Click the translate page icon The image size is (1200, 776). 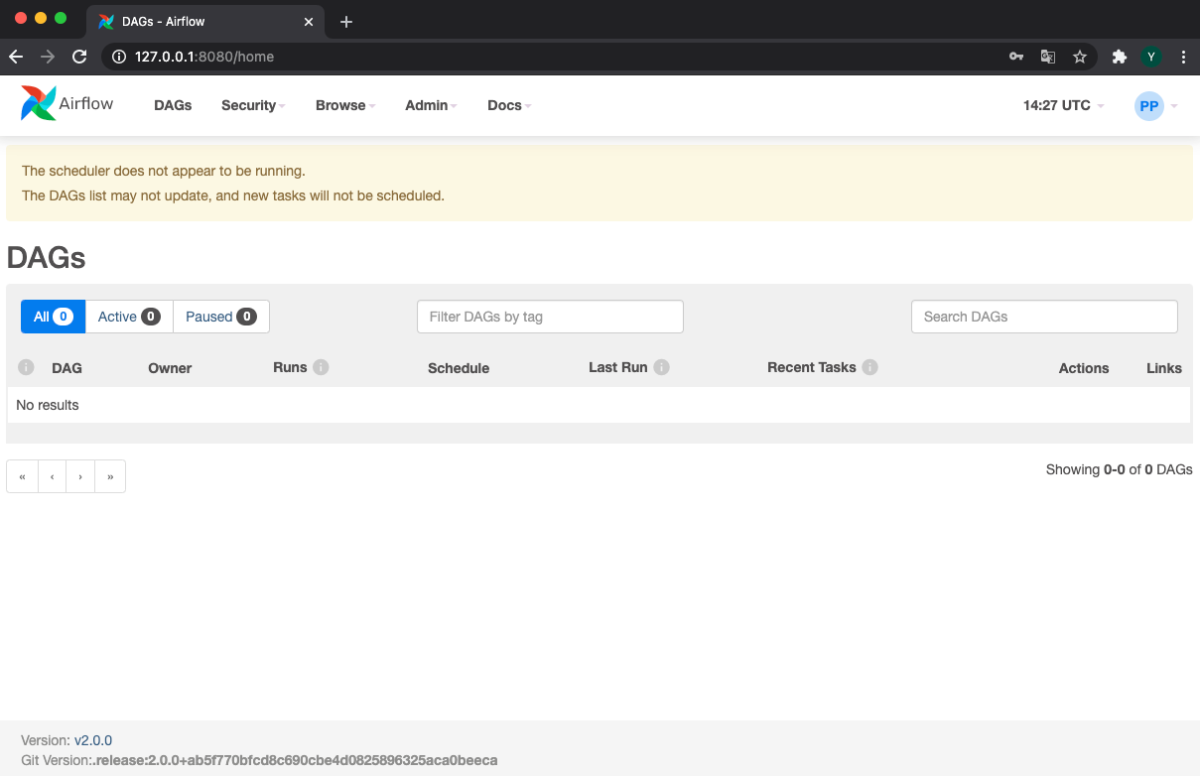coord(1048,57)
